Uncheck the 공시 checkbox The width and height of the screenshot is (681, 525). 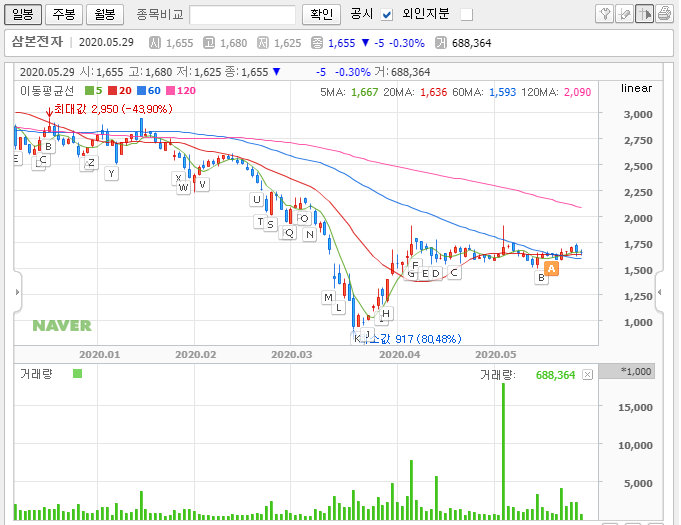(x=387, y=15)
